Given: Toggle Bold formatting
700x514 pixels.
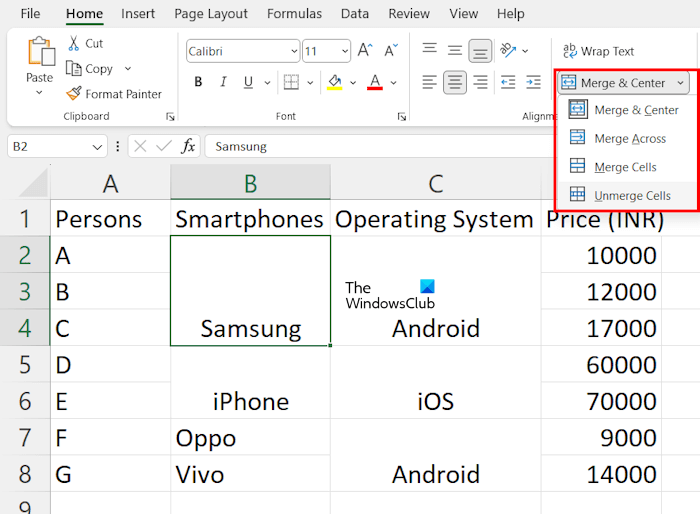Looking at the screenshot, I should (198, 82).
